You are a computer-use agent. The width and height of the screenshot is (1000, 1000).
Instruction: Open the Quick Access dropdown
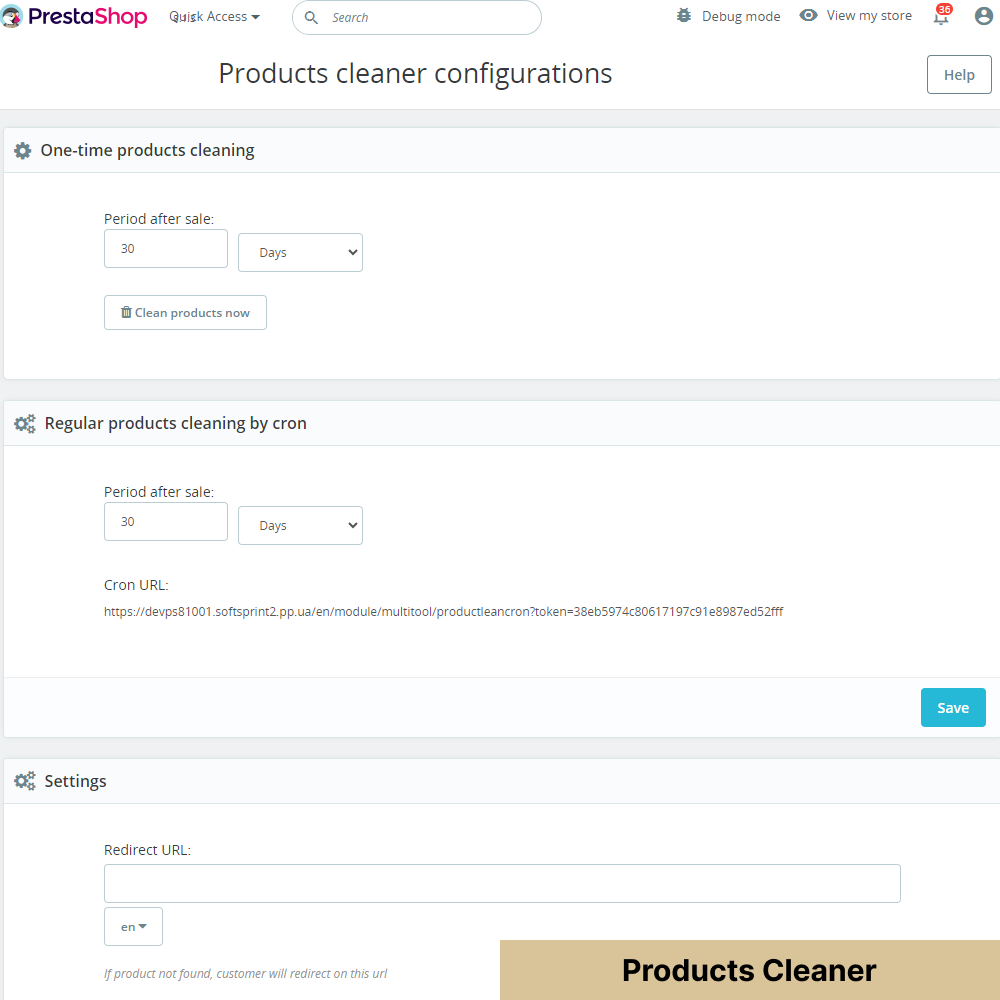(213, 16)
